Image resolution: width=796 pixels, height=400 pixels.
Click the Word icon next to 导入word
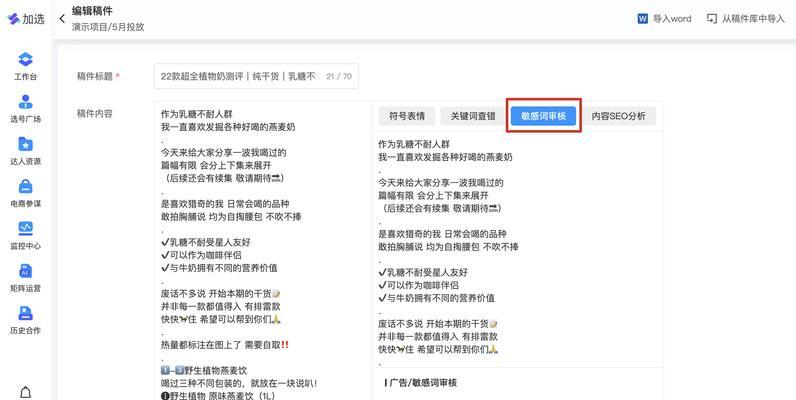click(642, 19)
